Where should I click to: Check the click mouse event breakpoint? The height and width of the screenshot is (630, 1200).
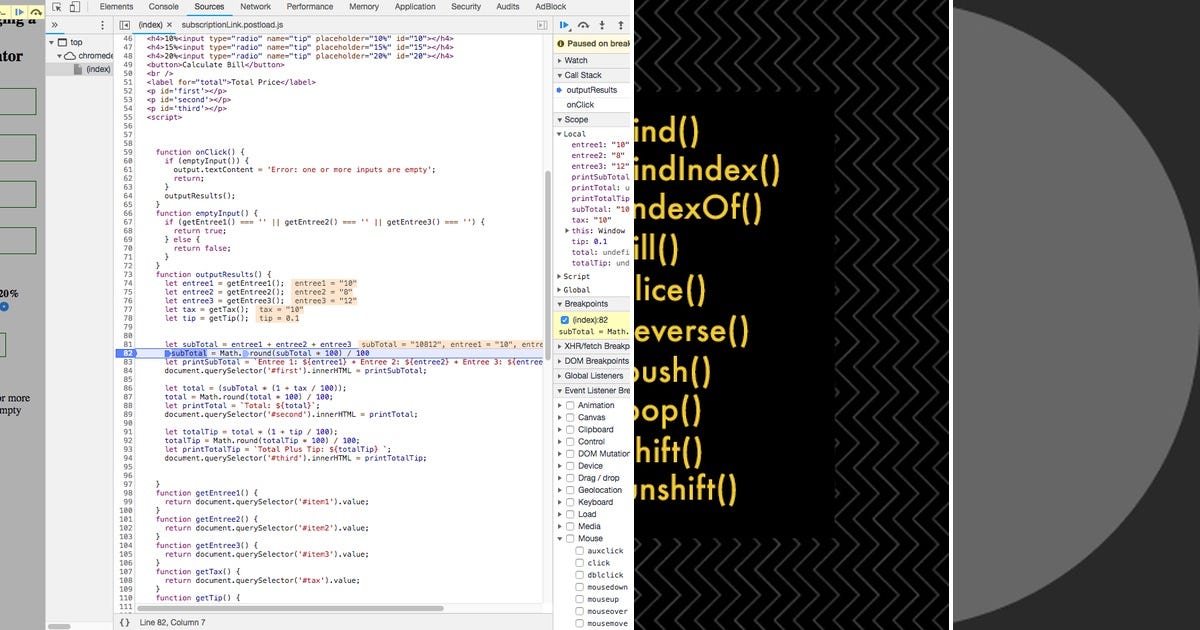click(x=579, y=563)
